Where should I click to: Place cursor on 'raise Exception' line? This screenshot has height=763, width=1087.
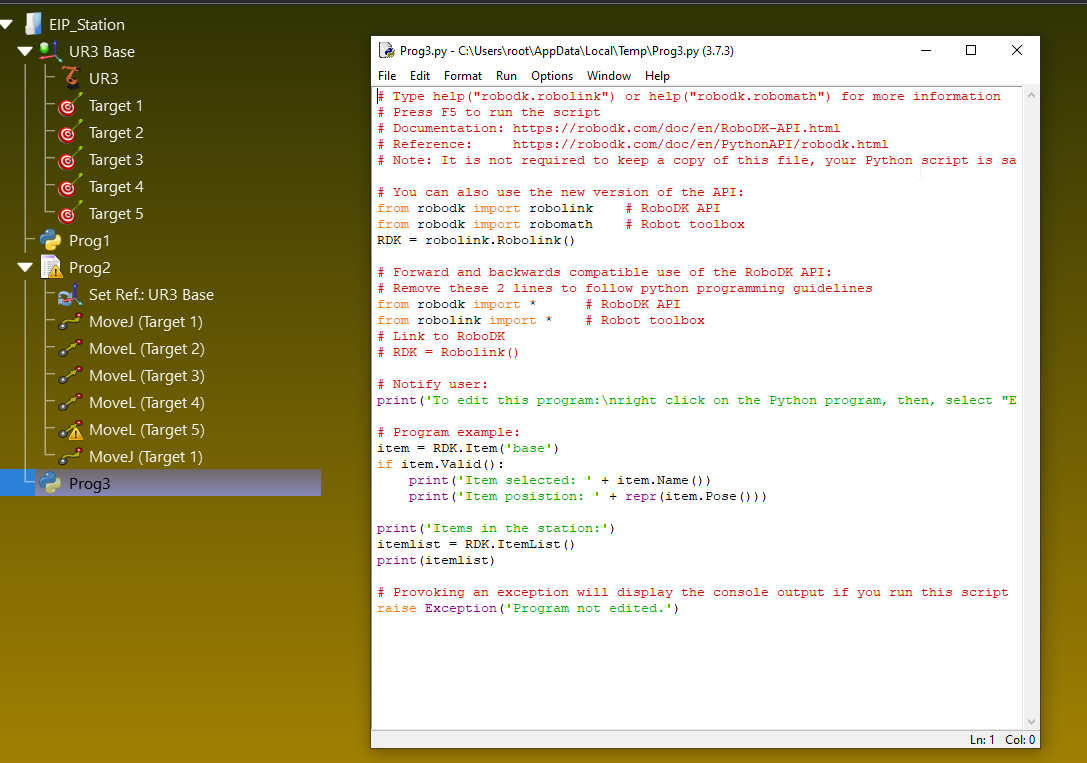point(528,608)
